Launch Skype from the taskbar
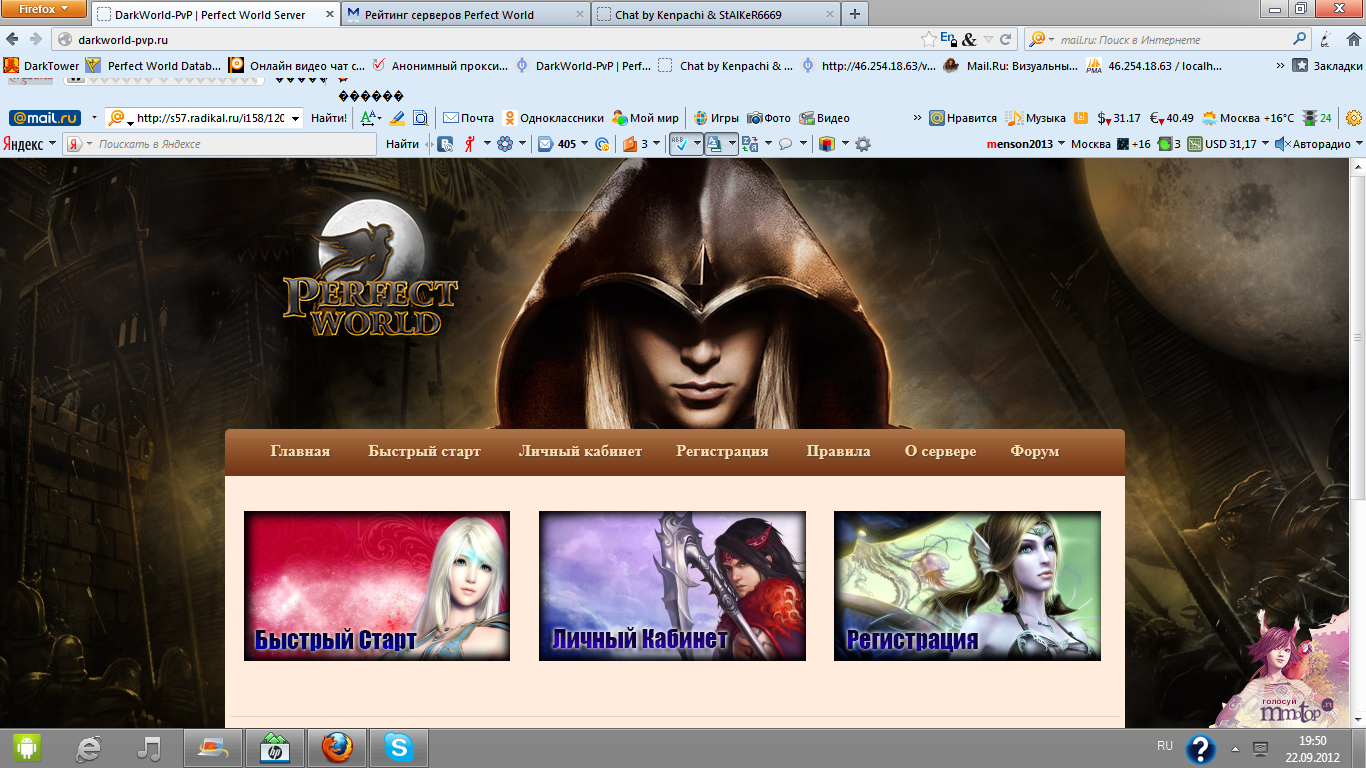This screenshot has height=768, width=1366. click(399, 748)
